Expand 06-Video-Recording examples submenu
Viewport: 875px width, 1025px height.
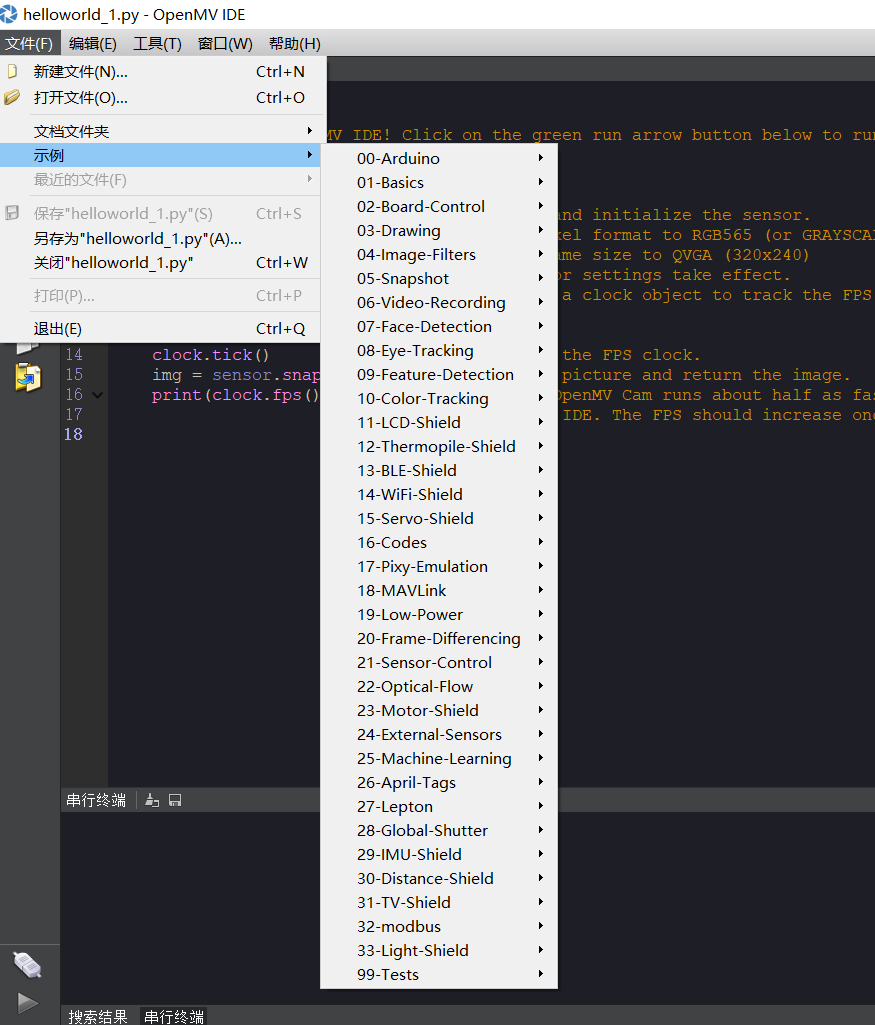439,303
